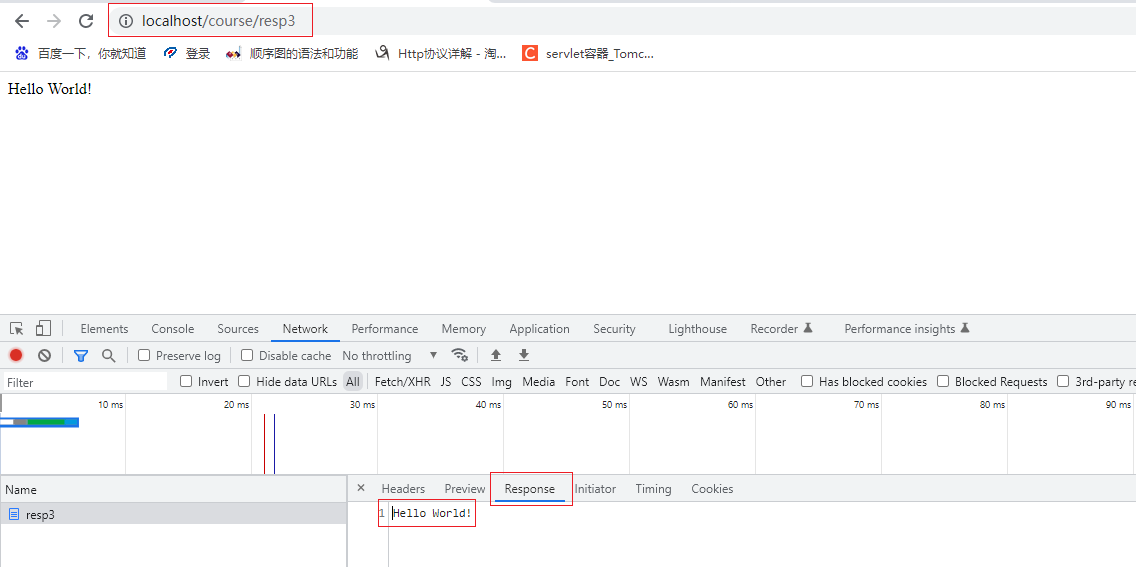The height and width of the screenshot is (567, 1136).
Task: Click the Filter text input field
Action: coord(85,382)
